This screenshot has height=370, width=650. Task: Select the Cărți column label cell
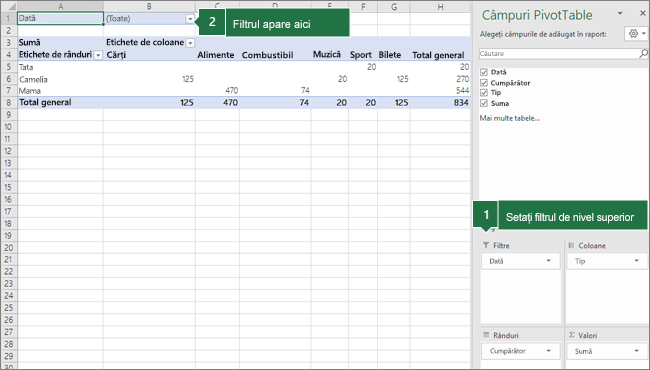coord(149,55)
